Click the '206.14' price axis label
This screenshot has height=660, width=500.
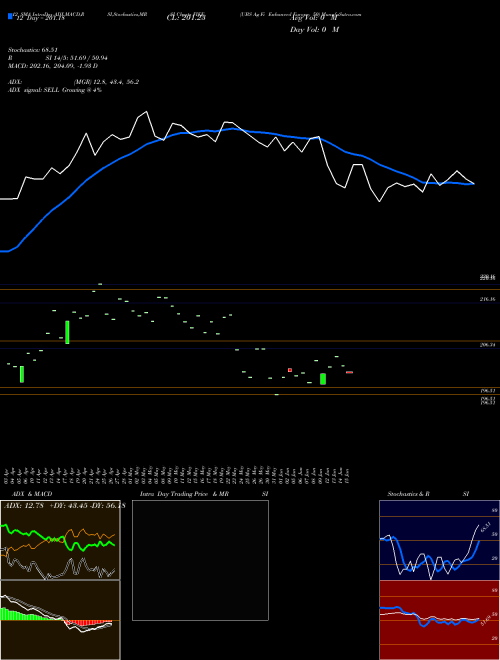coord(487,345)
